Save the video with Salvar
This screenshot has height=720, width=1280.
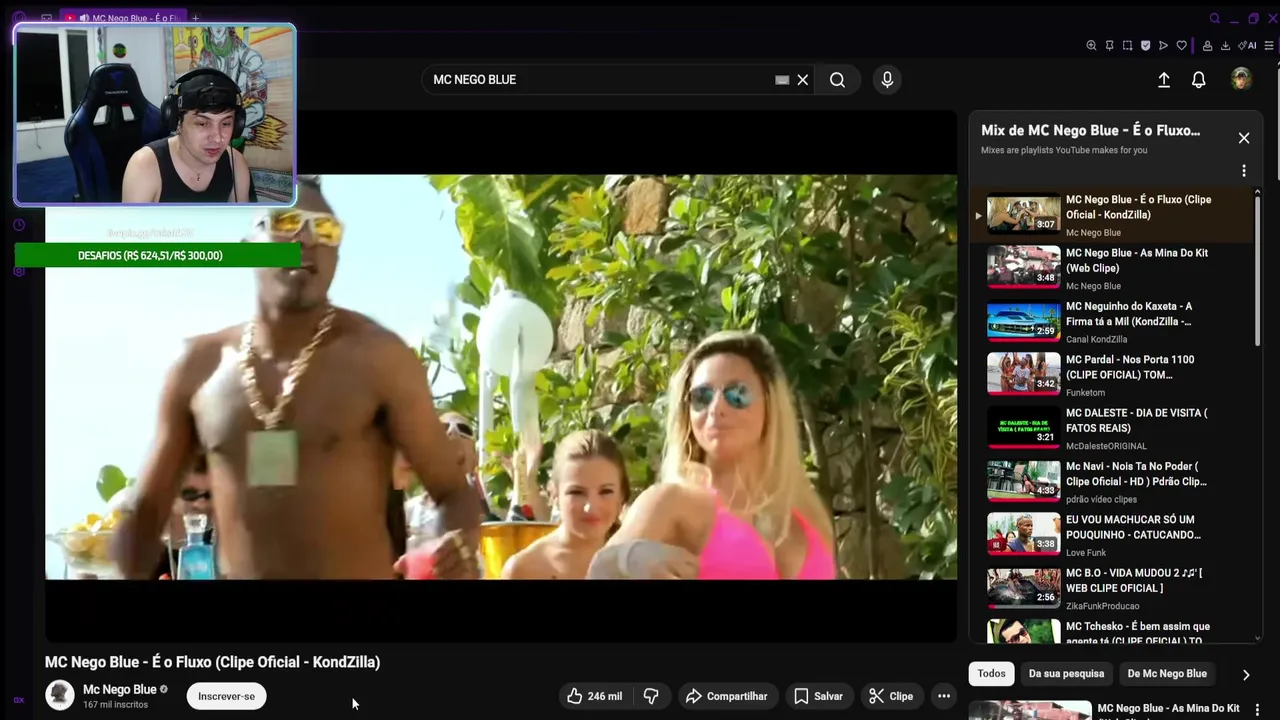(818, 696)
